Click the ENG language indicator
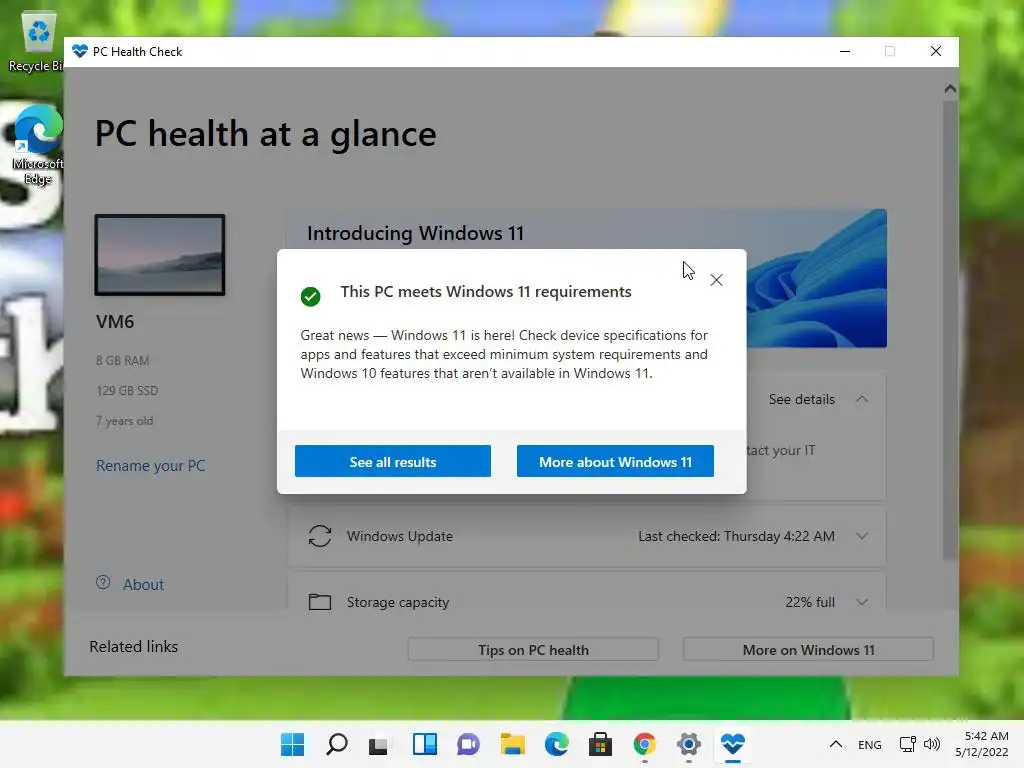1024x768 pixels. tap(870, 744)
